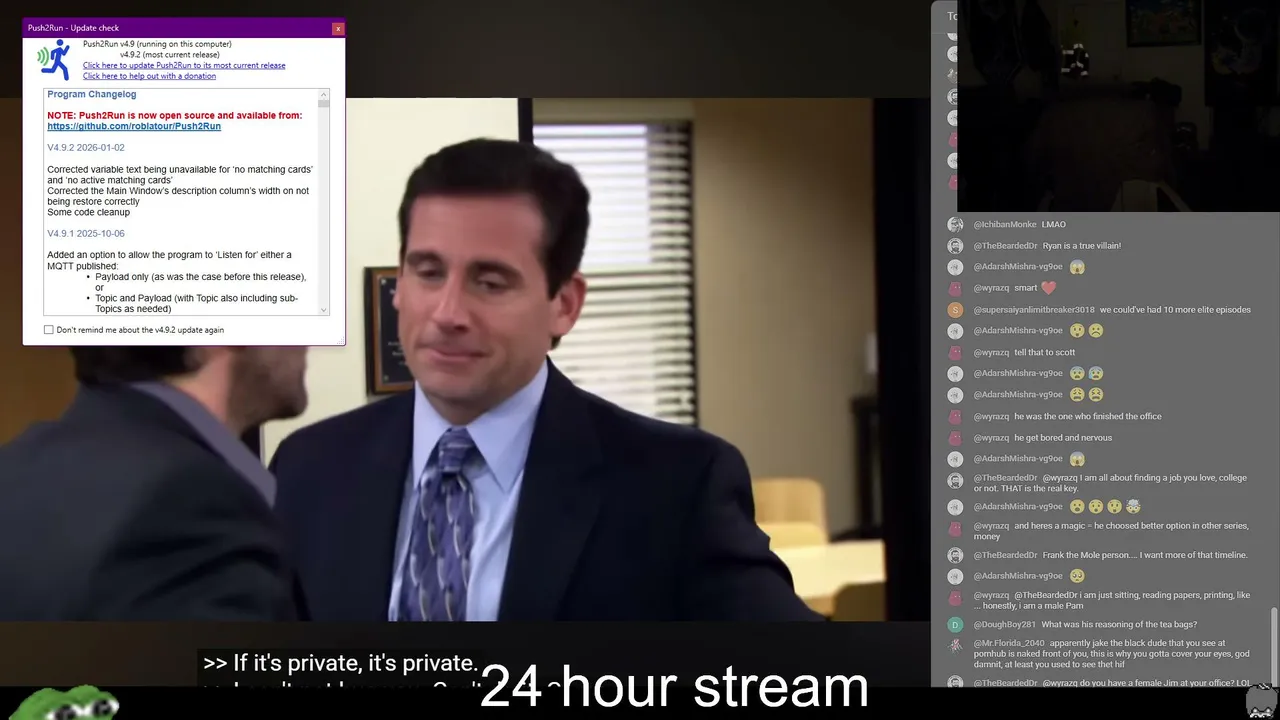Click the changelog scrollbar down arrow

point(323,310)
